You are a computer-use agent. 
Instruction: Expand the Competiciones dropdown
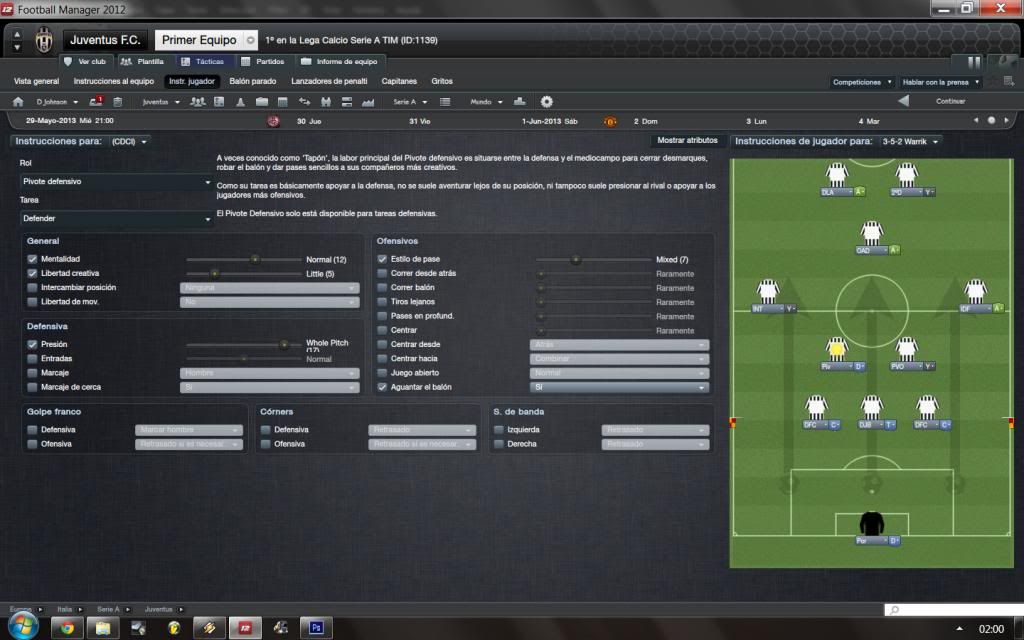click(x=862, y=82)
